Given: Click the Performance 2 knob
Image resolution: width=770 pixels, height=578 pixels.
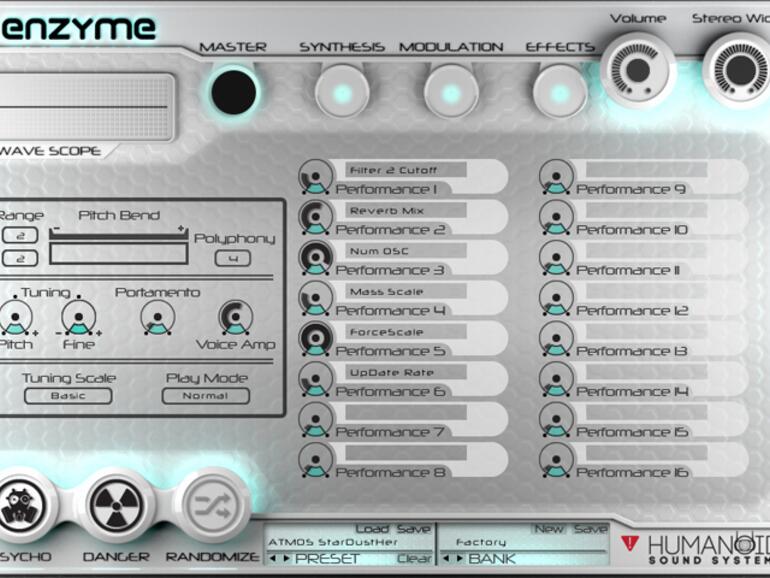Looking at the screenshot, I should point(316,217).
